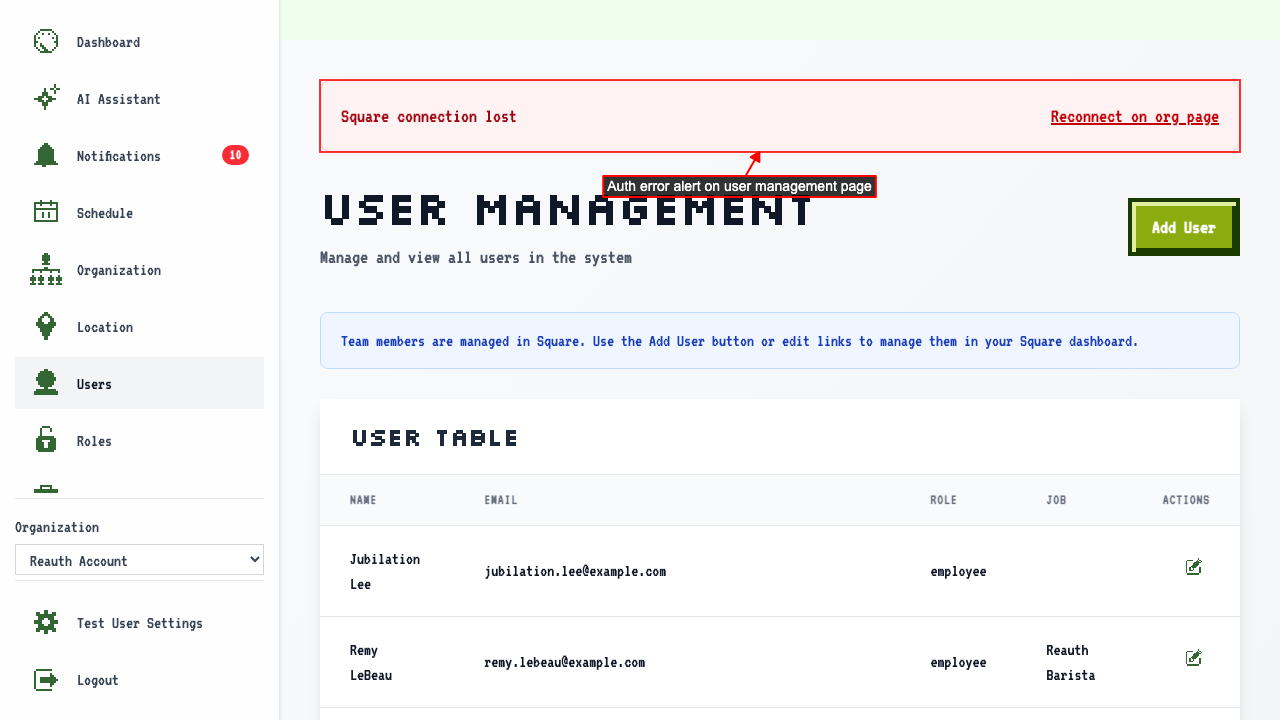The width and height of the screenshot is (1280, 720).
Task: Click the User Table heading
Action: point(436,438)
